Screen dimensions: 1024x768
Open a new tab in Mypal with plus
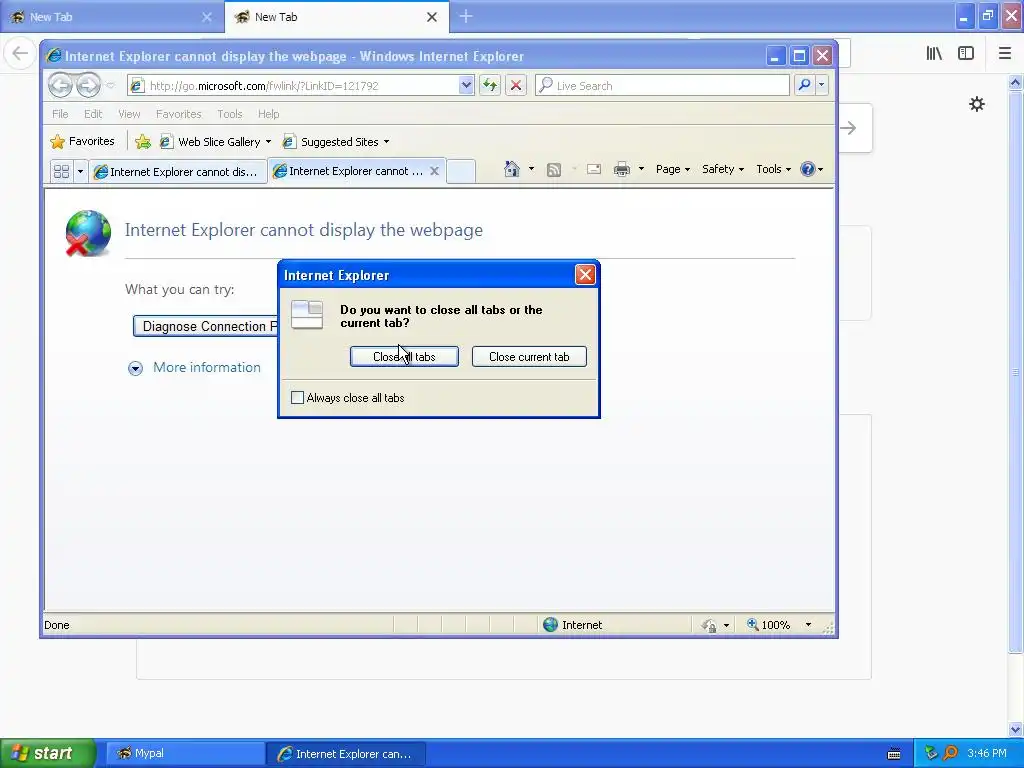click(466, 16)
